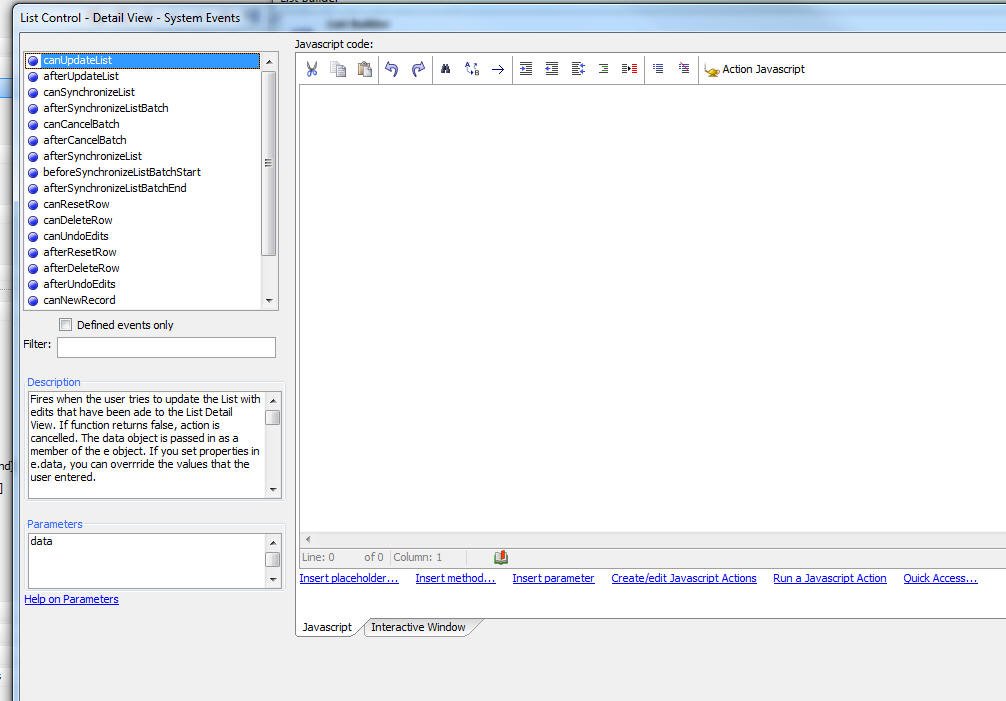Select the Javascript tab

tap(327, 627)
